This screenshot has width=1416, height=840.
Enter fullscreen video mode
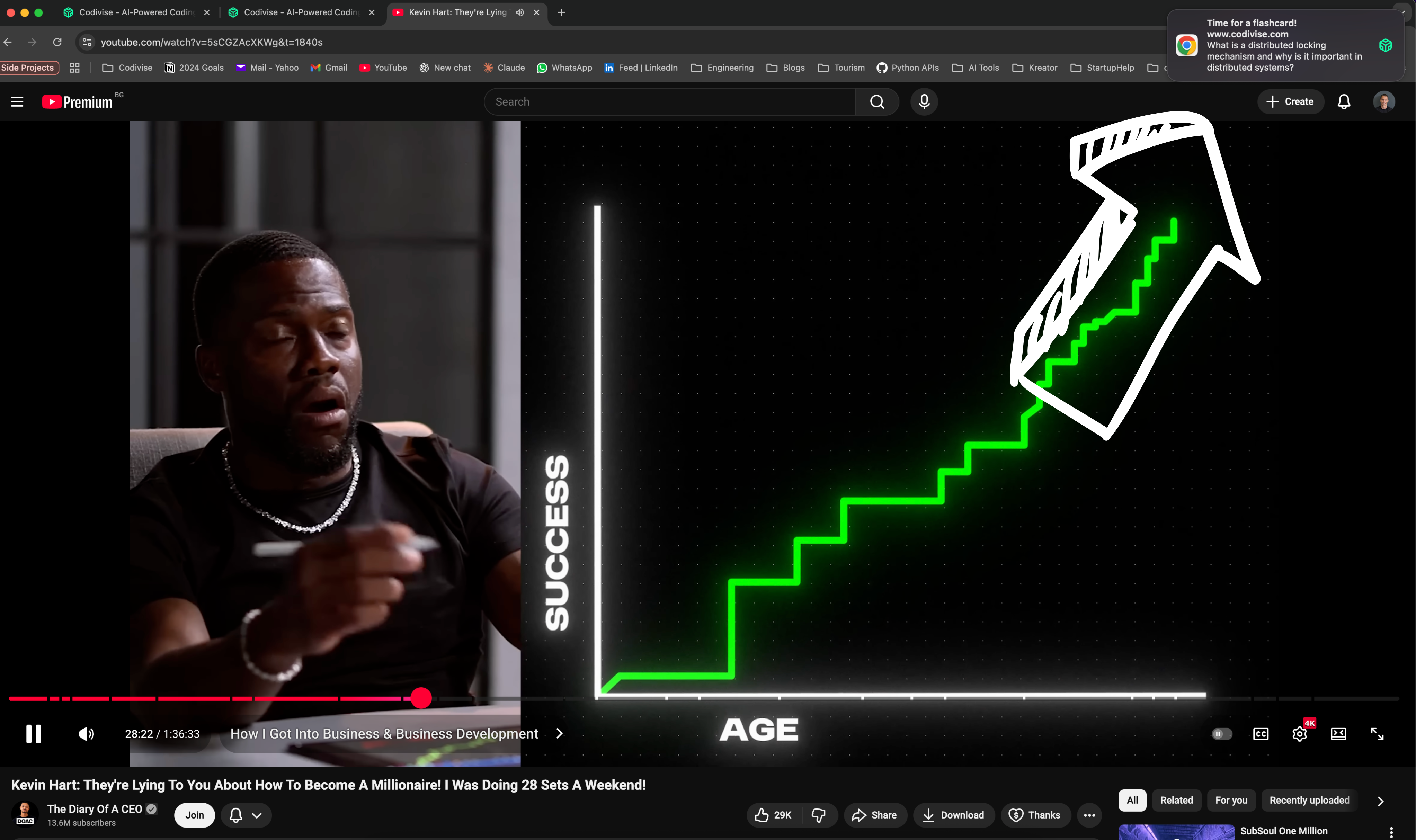click(x=1377, y=734)
